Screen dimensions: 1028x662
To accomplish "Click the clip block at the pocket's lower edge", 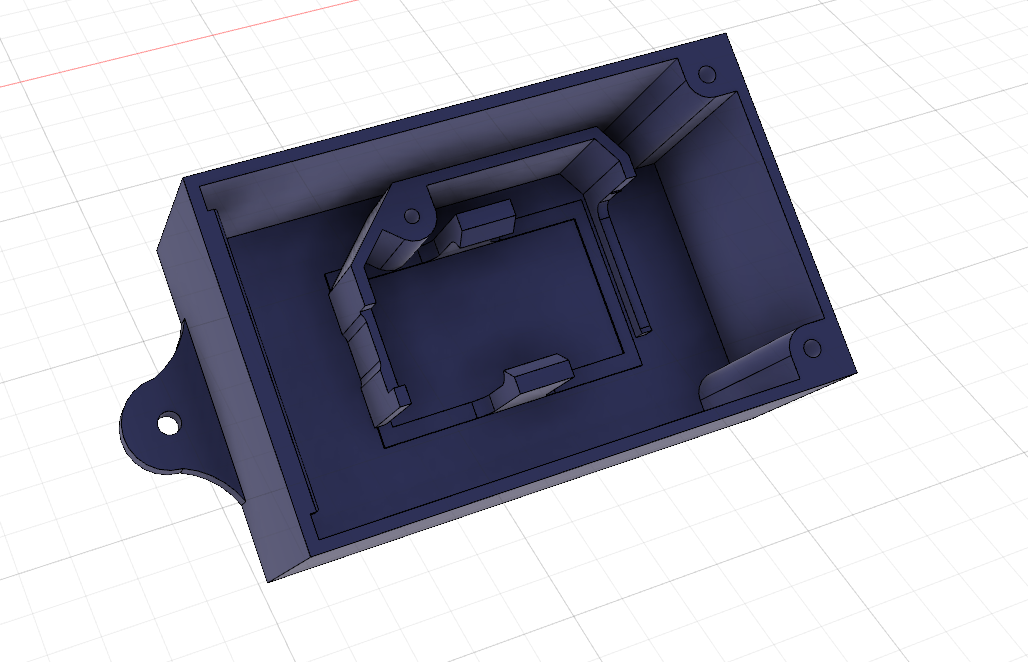I will 534,382.
